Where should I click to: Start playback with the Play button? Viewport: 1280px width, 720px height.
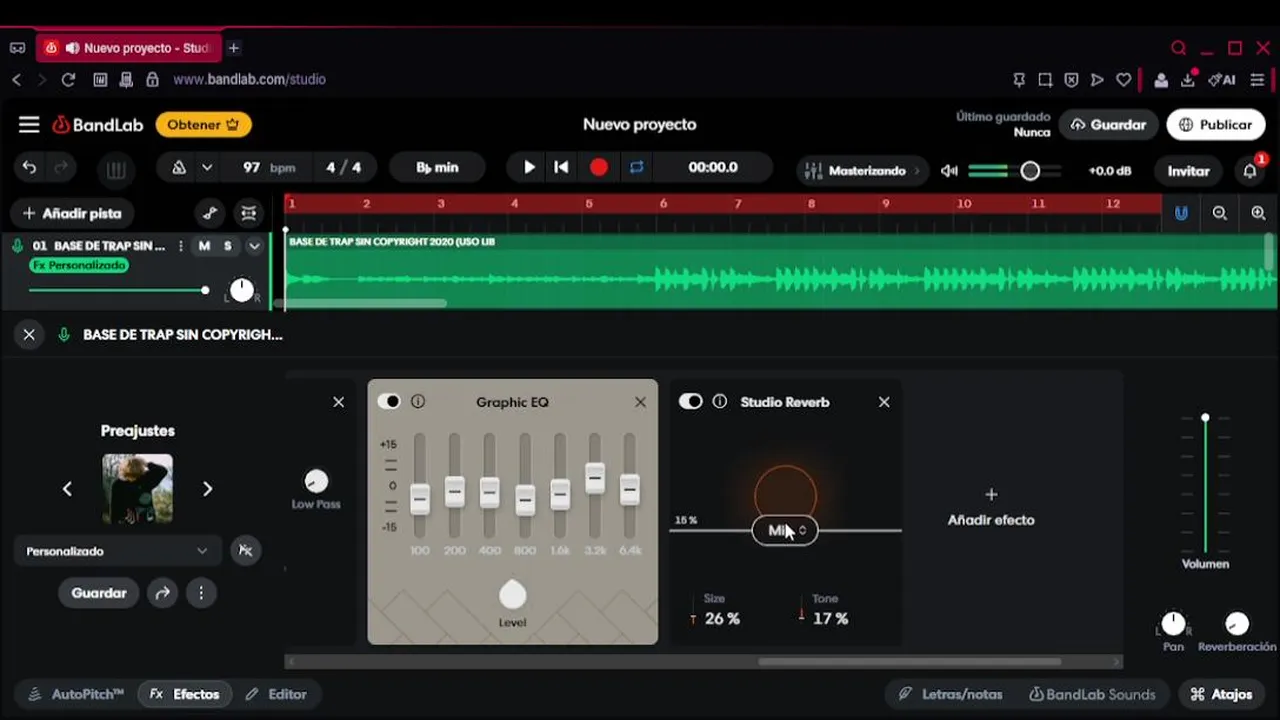coord(529,168)
